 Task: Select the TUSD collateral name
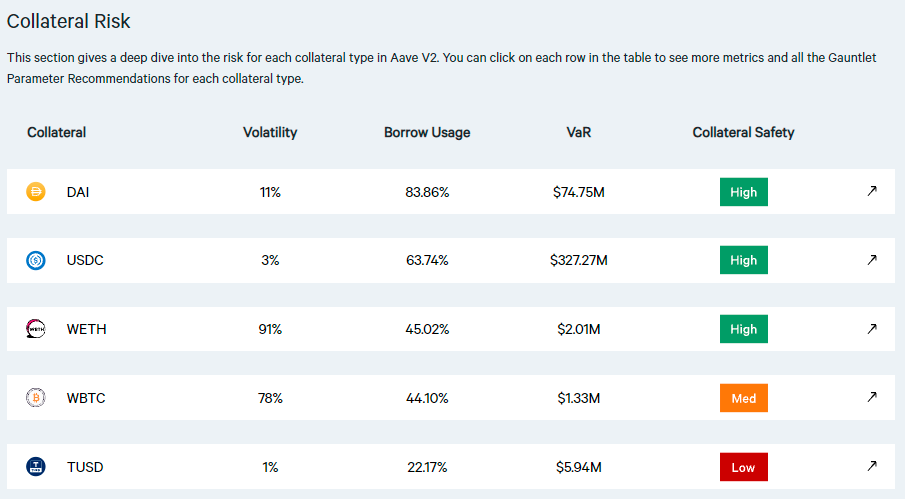coord(85,467)
